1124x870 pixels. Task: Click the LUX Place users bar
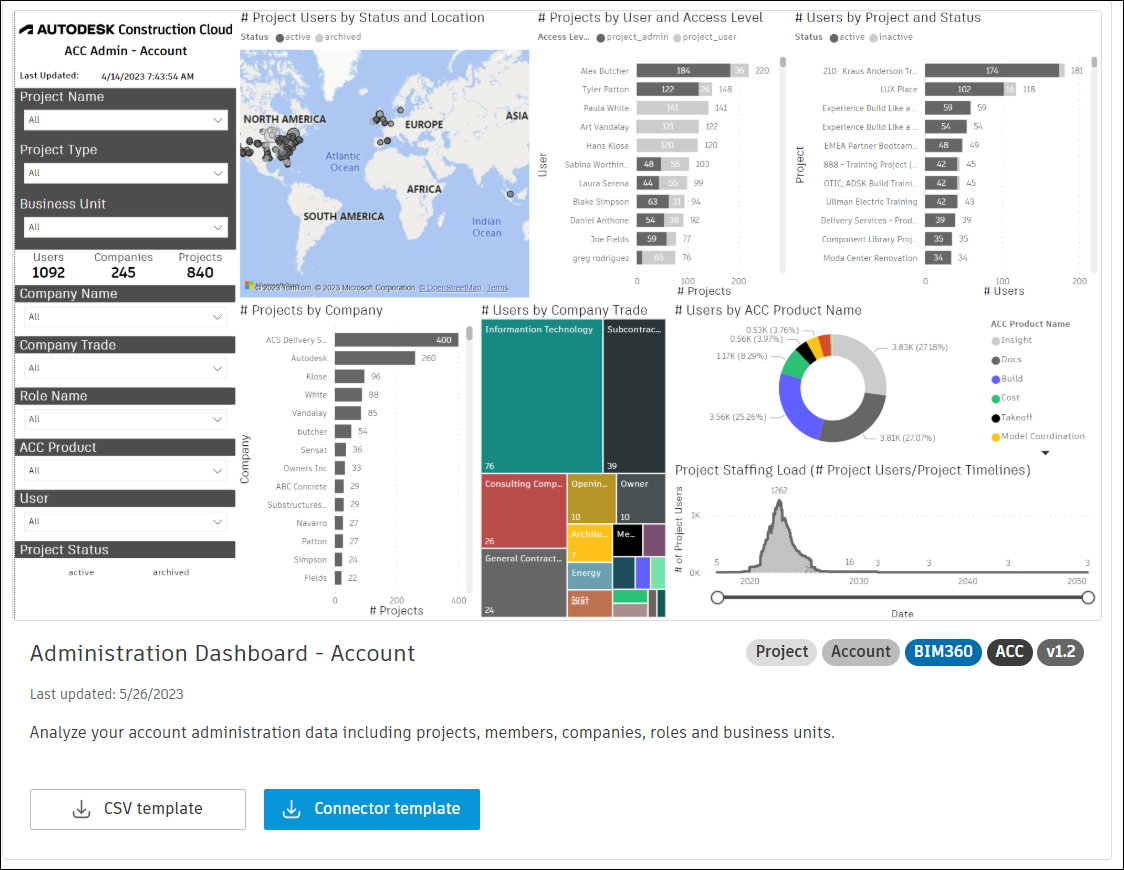point(971,89)
